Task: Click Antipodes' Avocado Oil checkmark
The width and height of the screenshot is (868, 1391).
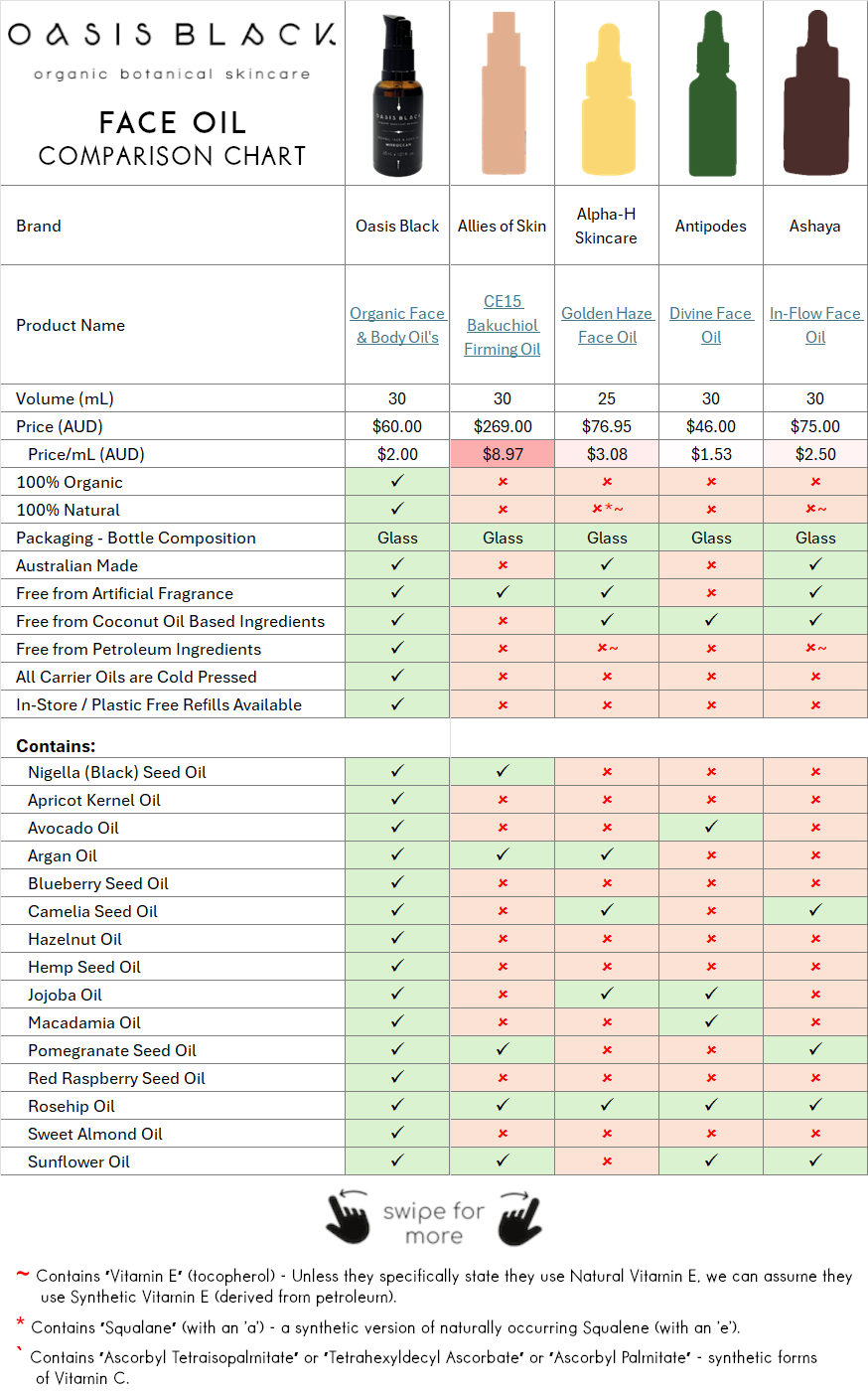Action: click(711, 827)
